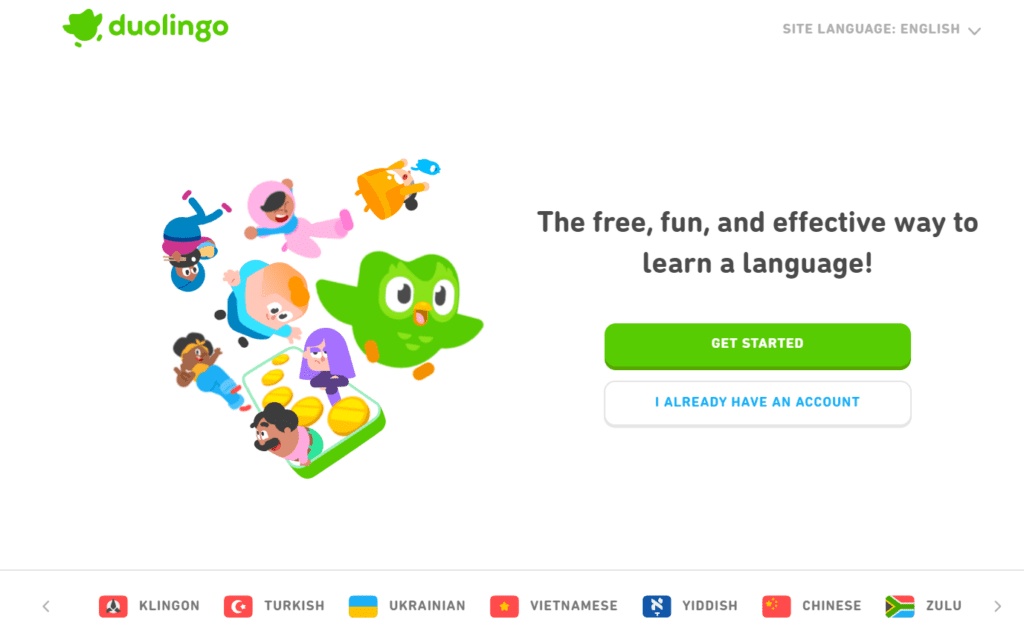The width and height of the screenshot is (1024, 637).
Task: Open the Vietnamese course label
Action: click(x=574, y=606)
